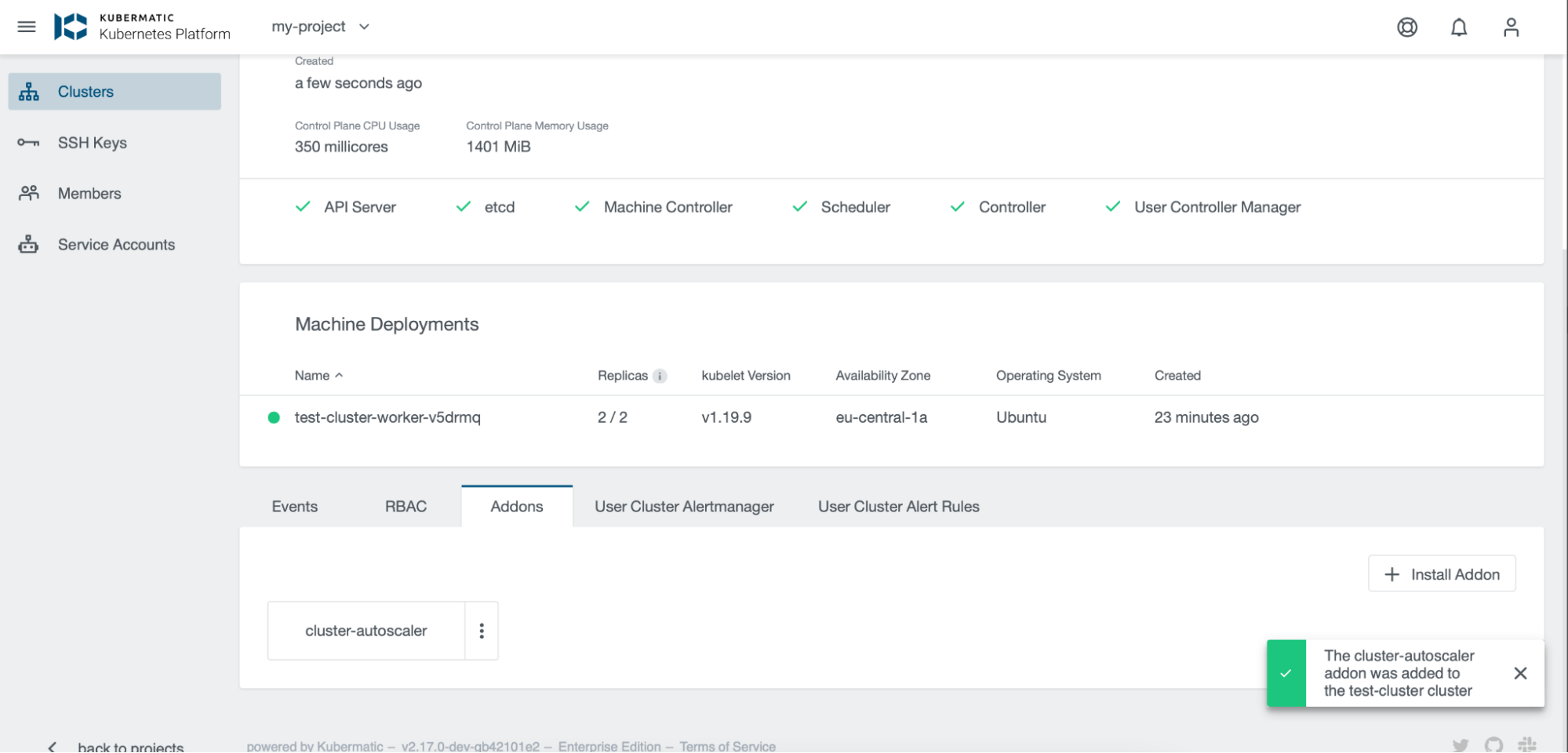
Task: Click the Kubermatic Kubernetes Platform logo
Action: click(x=141, y=26)
